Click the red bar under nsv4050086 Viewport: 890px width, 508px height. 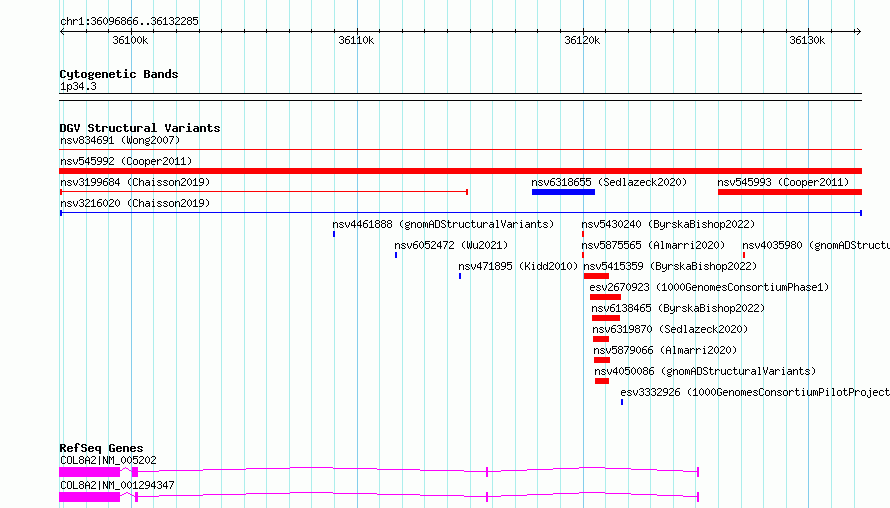(602, 381)
